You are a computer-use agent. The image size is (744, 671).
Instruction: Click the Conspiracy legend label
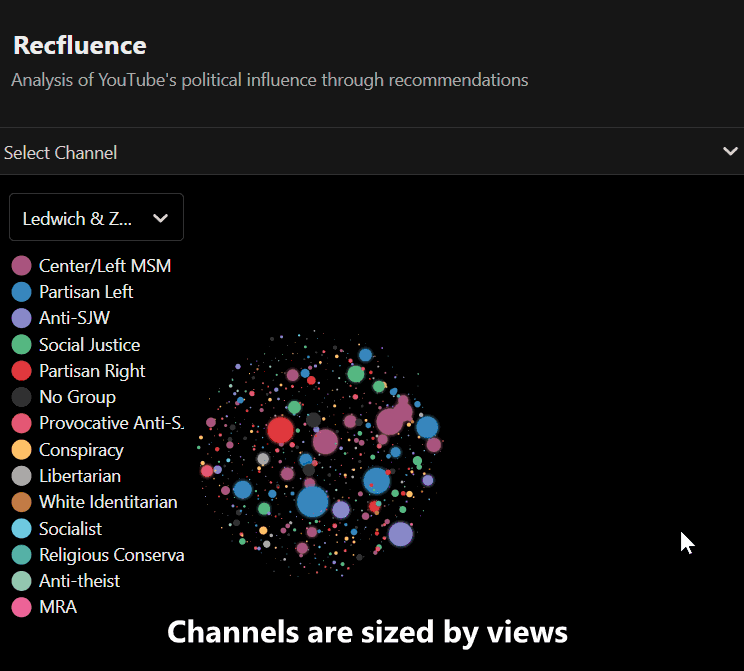click(x=81, y=450)
